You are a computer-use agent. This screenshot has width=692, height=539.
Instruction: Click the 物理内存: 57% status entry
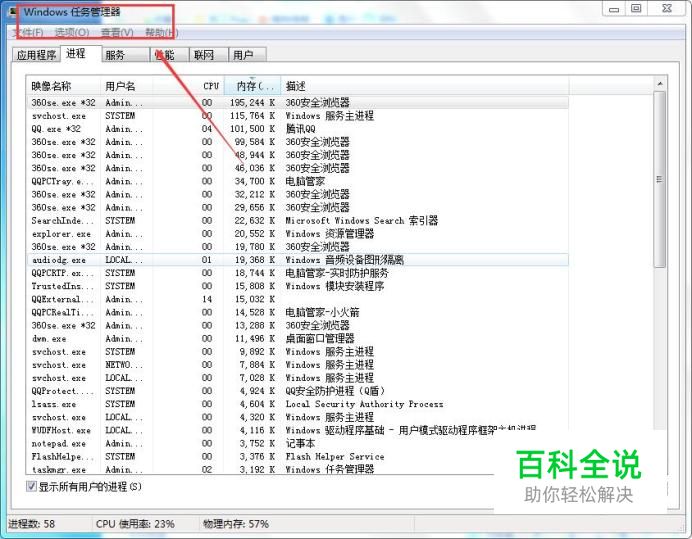tap(236, 524)
